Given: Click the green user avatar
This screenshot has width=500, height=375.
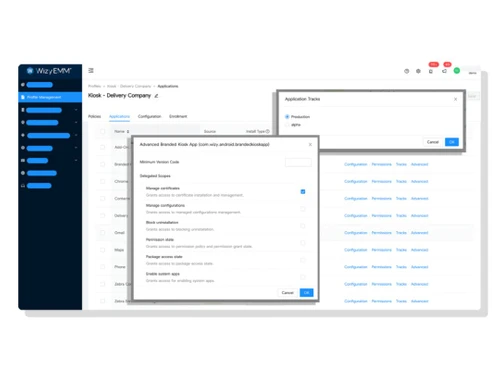Looking at the screenshot, I should pos(457,71).
